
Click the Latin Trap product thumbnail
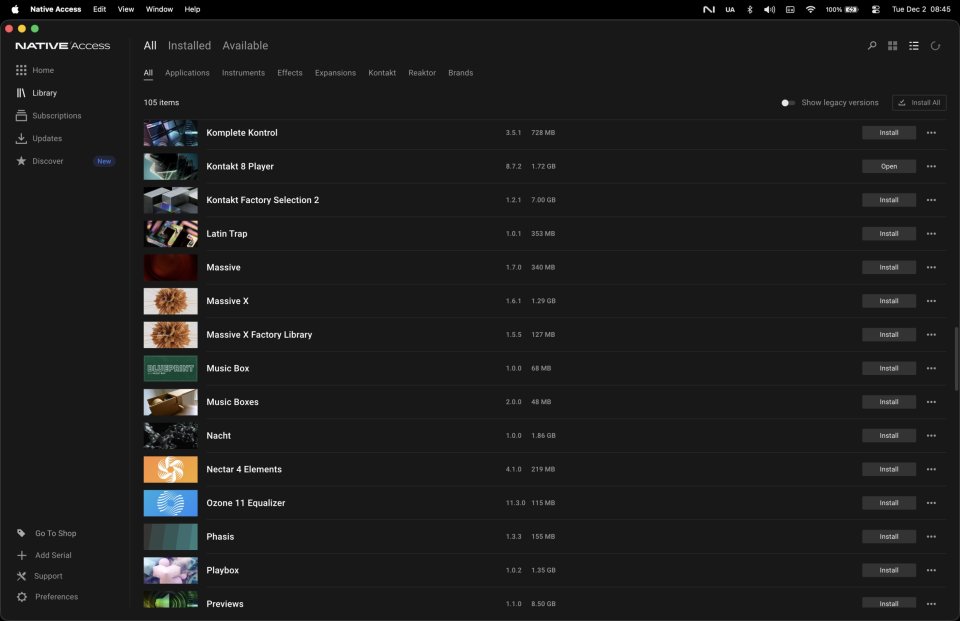170,233
